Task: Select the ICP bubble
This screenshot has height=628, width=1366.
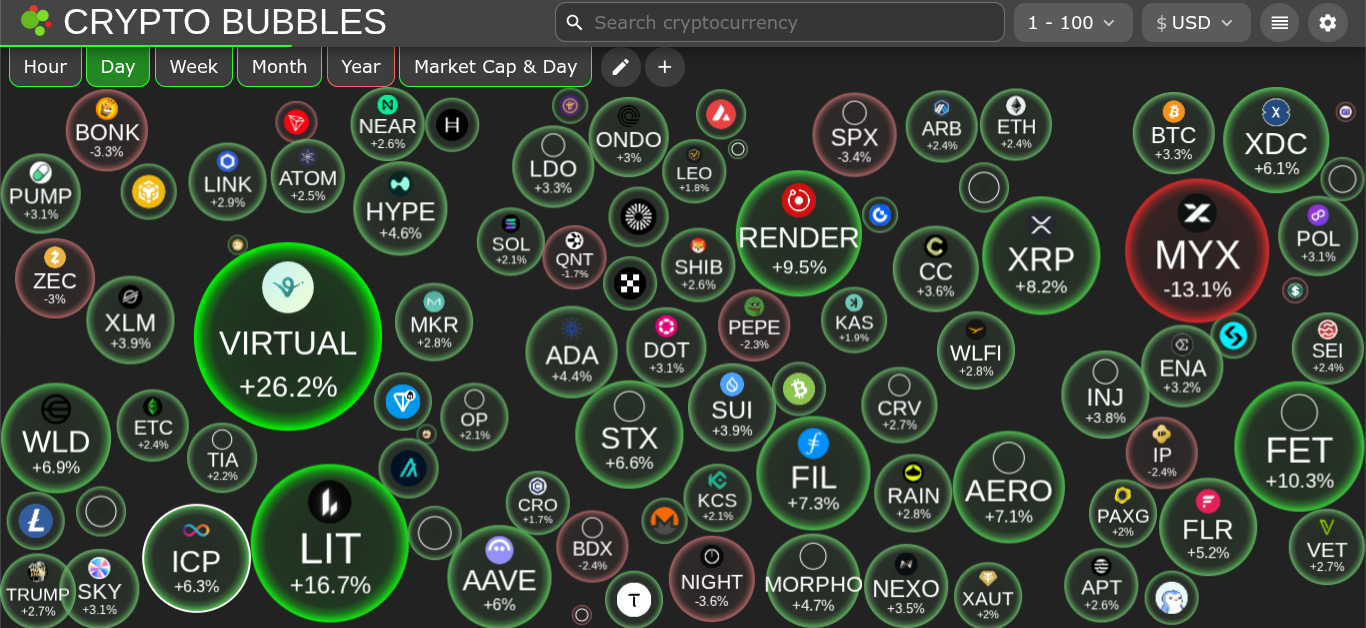Action: 196,558
